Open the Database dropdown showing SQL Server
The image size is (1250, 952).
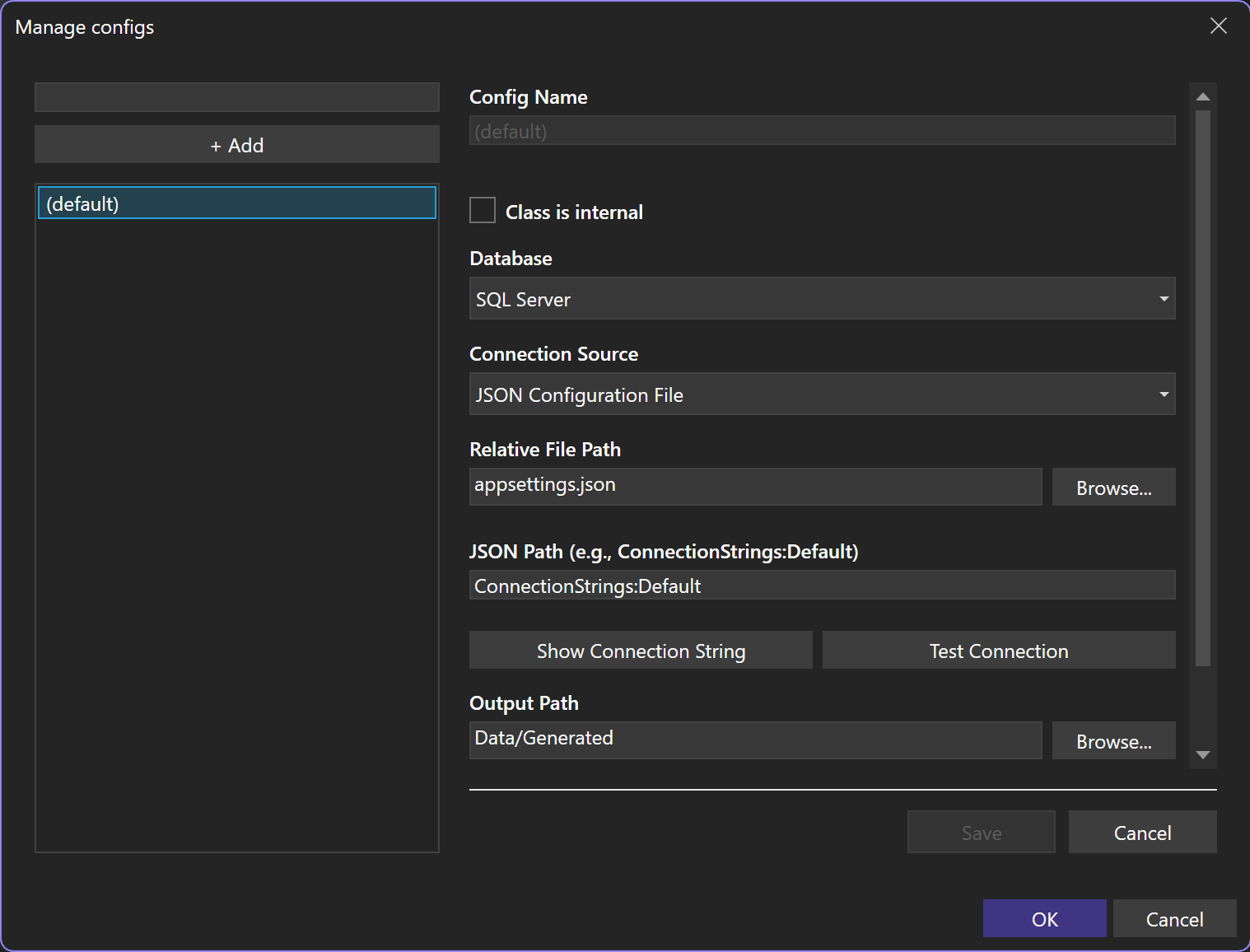click(822, 299)
